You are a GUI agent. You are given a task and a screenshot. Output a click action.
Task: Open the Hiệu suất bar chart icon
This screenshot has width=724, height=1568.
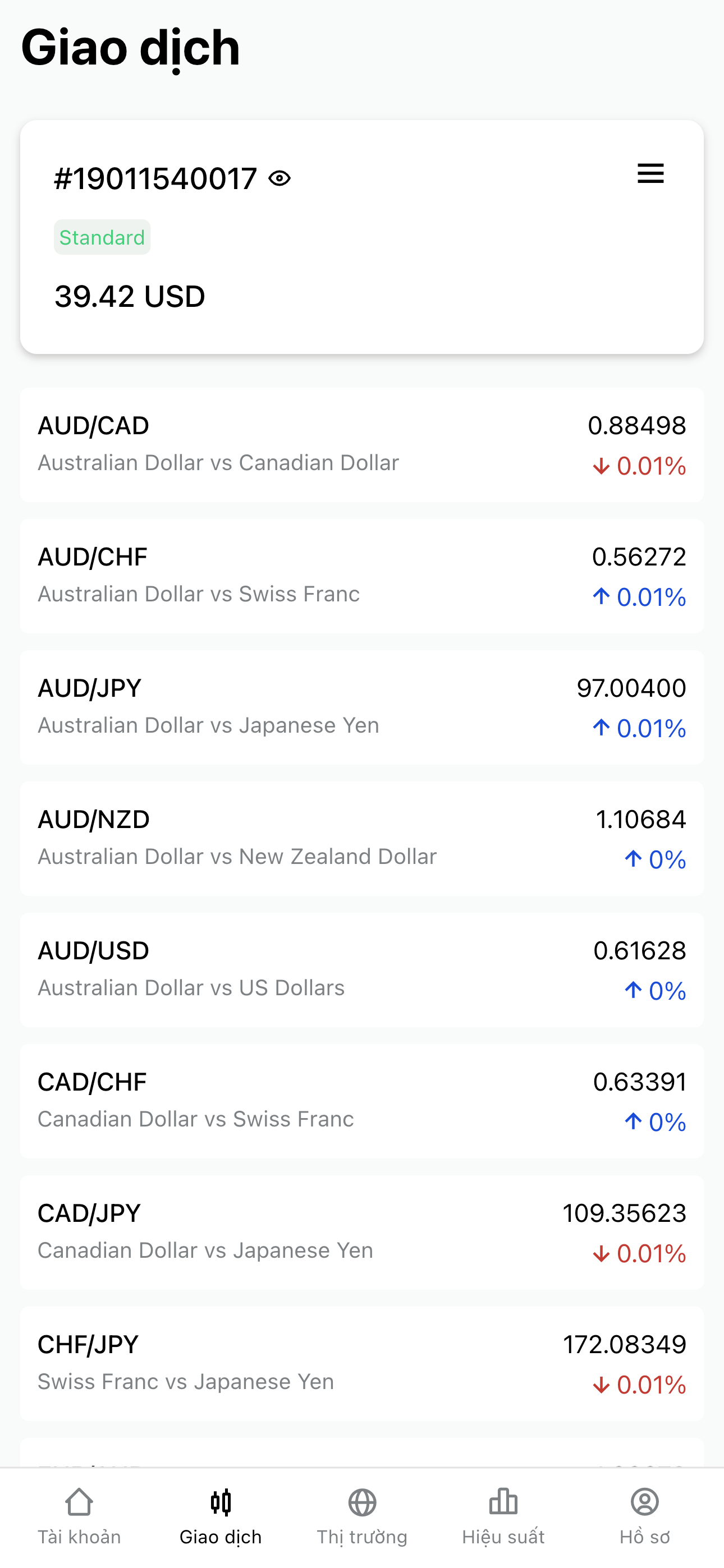503,1502
